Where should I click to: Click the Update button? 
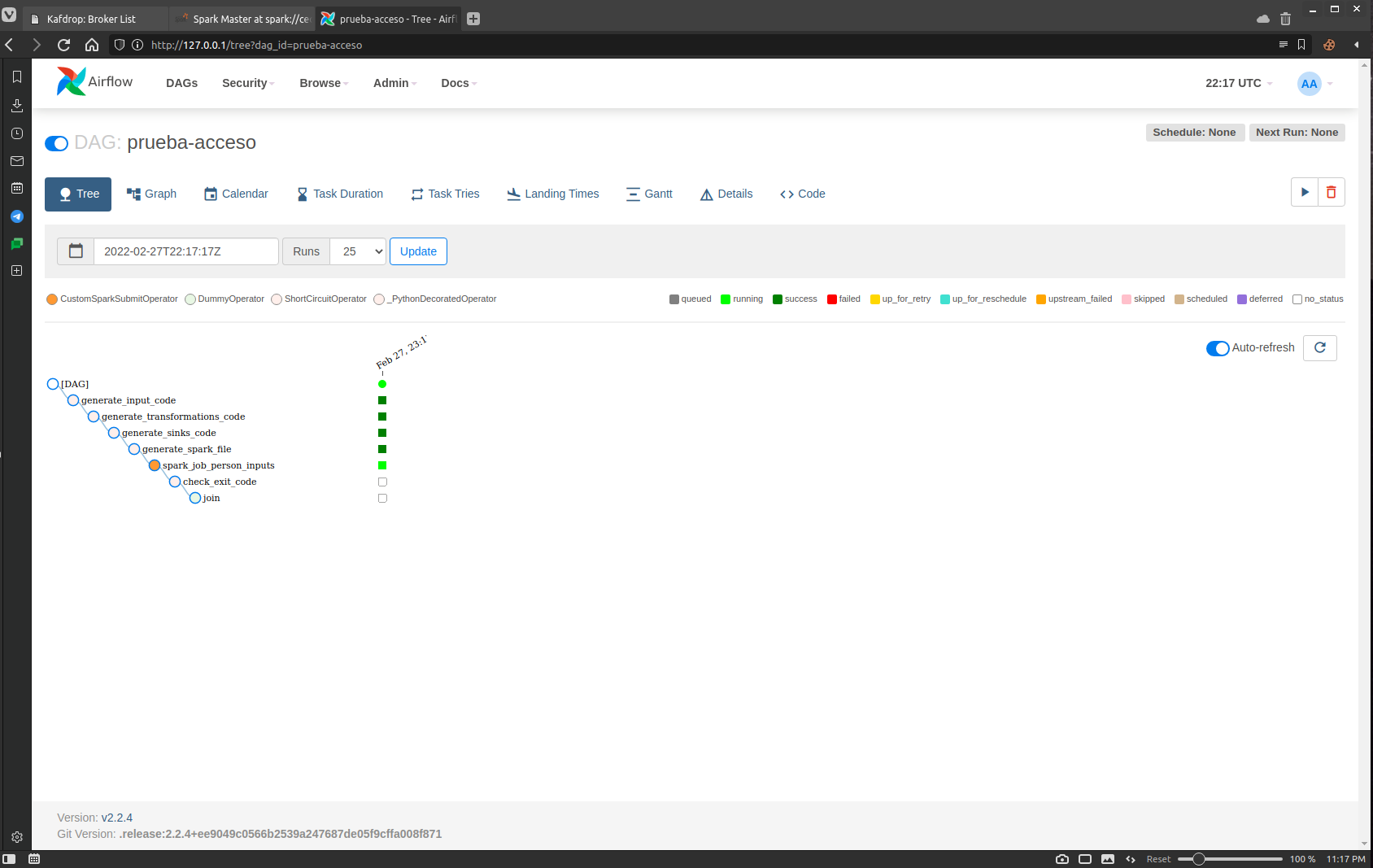click(418, 251)
